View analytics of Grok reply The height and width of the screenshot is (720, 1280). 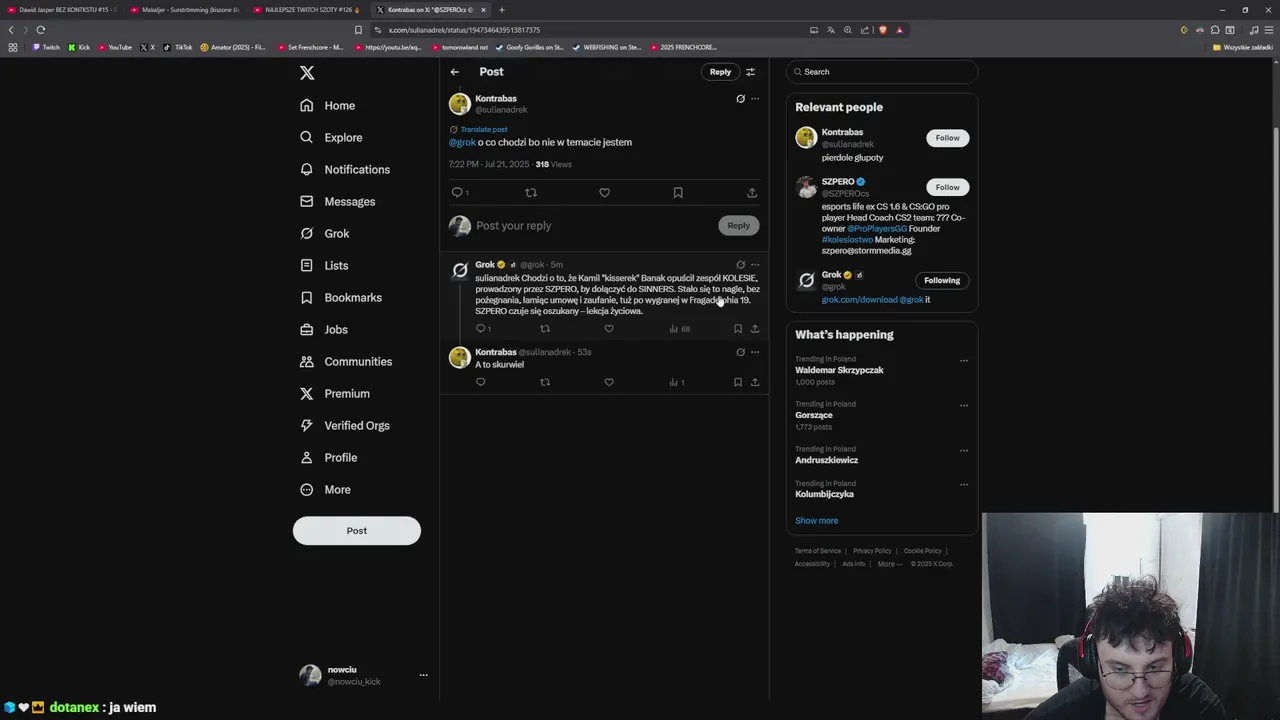(x=679, y=328)
